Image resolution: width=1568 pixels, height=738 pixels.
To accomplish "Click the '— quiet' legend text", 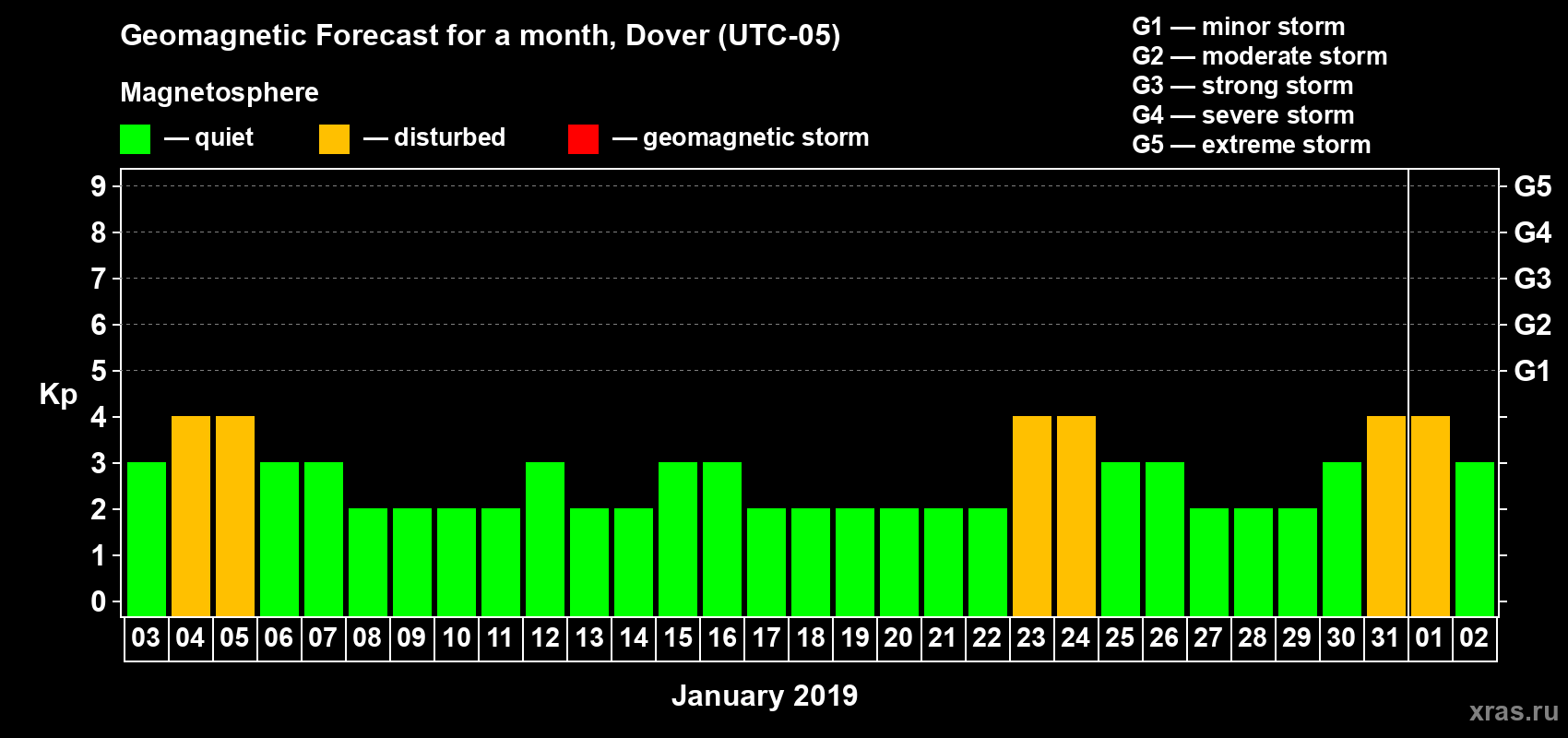I will pyautogui.click(x=208, y=138).
